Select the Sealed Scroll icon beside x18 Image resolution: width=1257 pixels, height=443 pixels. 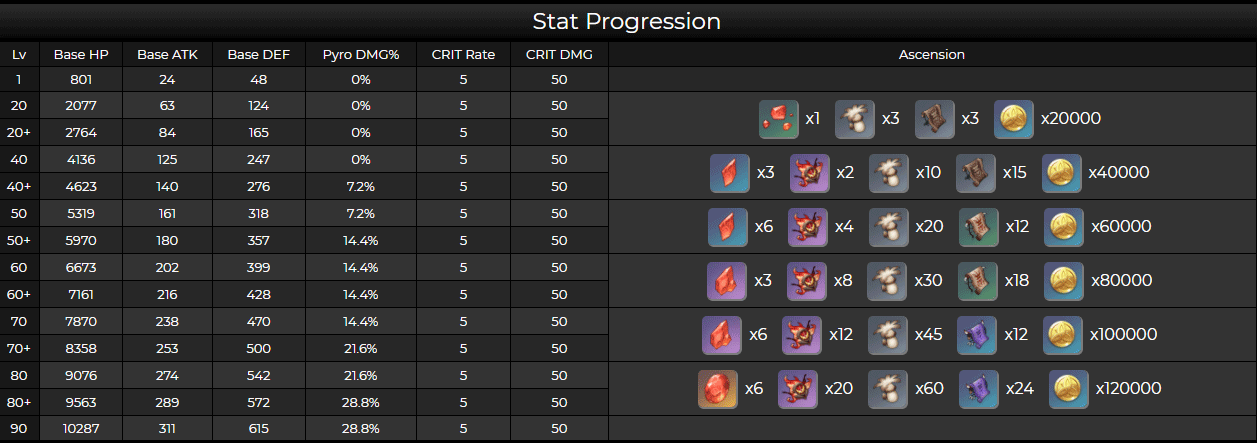coord(978,281)
